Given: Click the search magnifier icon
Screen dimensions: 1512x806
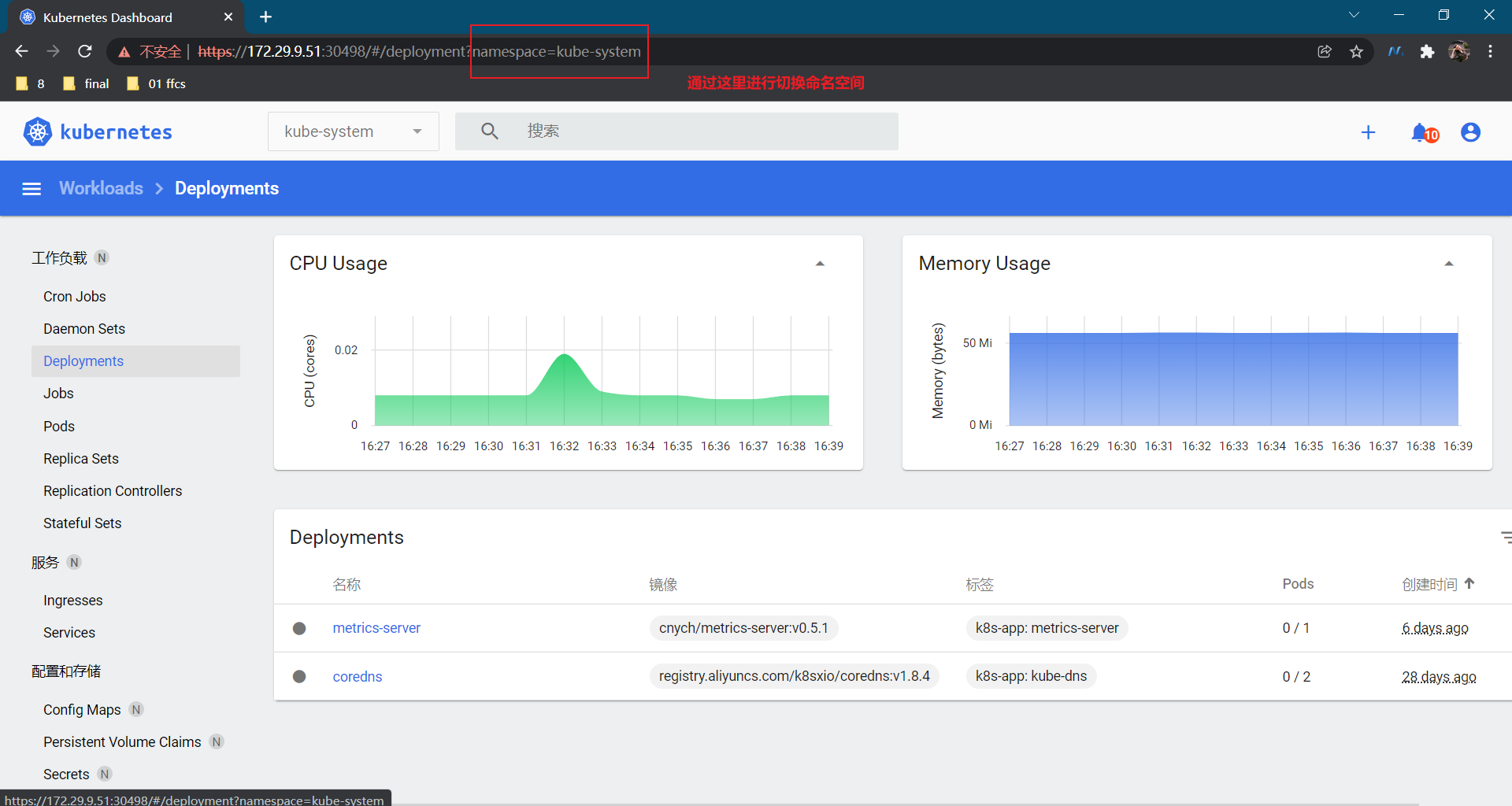Looking at the screenshot, I should pyautogui.click(x=490, y=131).
